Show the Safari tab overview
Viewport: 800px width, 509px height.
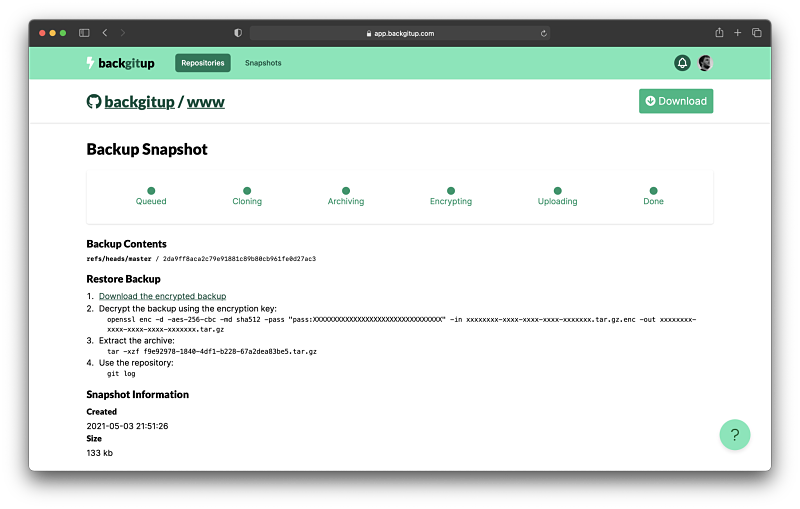[x=756, y=33]
